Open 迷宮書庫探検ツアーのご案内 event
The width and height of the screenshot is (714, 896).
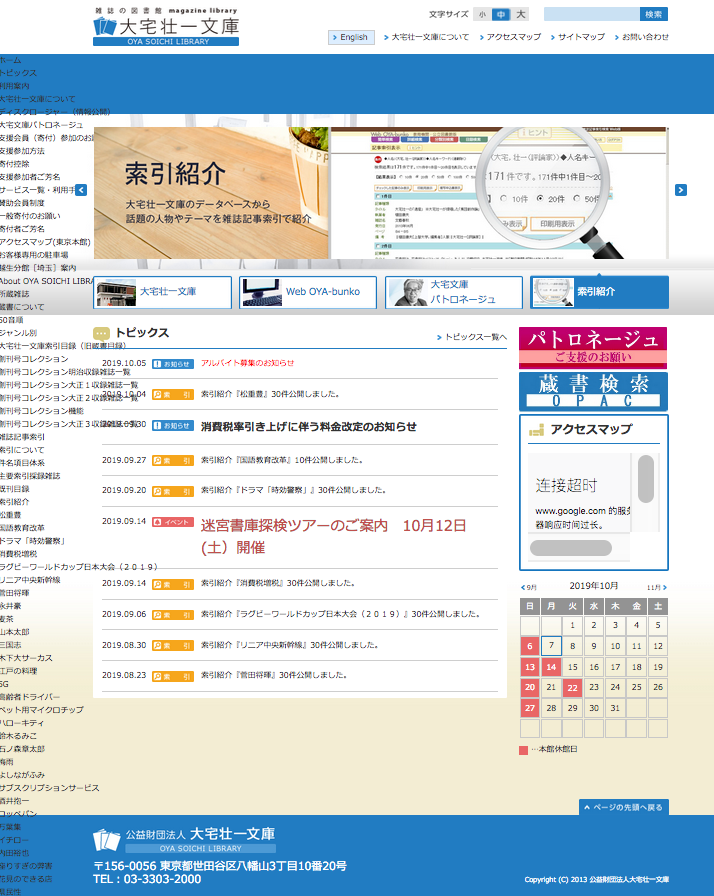[334, 536]
